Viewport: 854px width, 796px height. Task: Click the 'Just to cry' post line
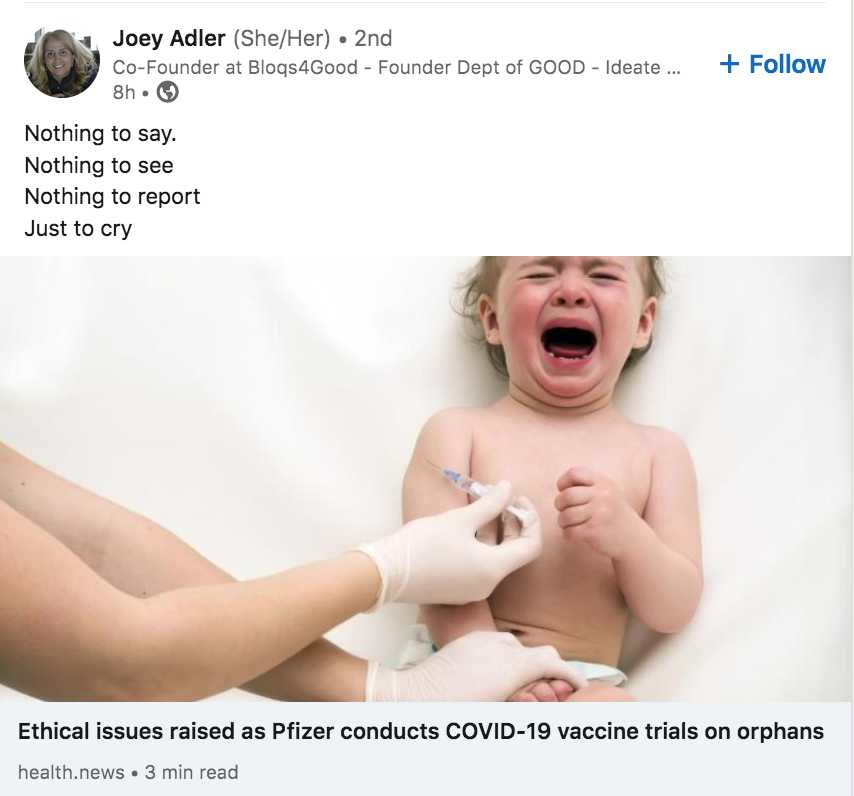click(78, 228)
